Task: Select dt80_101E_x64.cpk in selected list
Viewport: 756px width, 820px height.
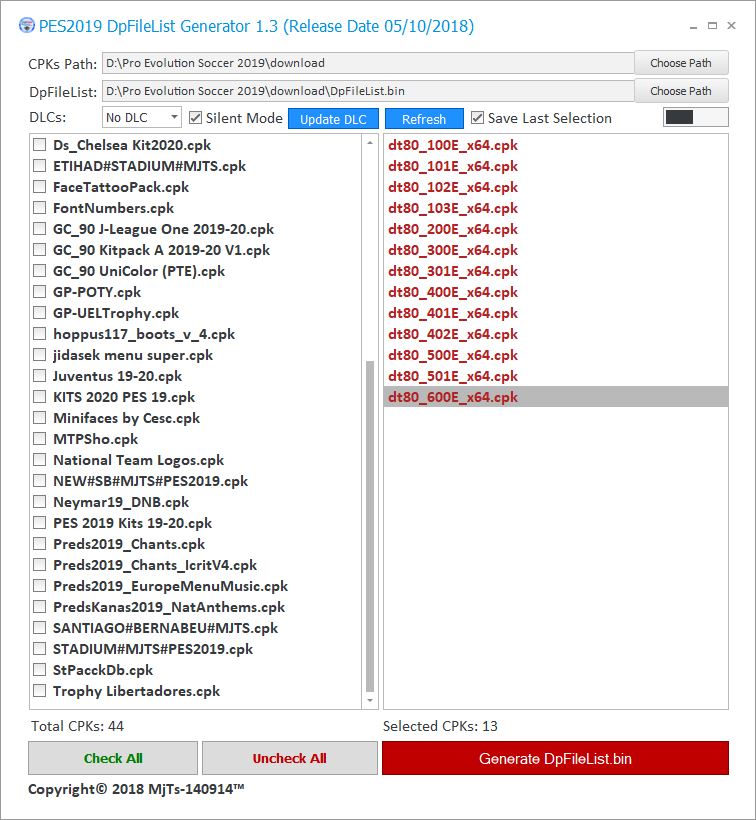Action: (556, 166)
